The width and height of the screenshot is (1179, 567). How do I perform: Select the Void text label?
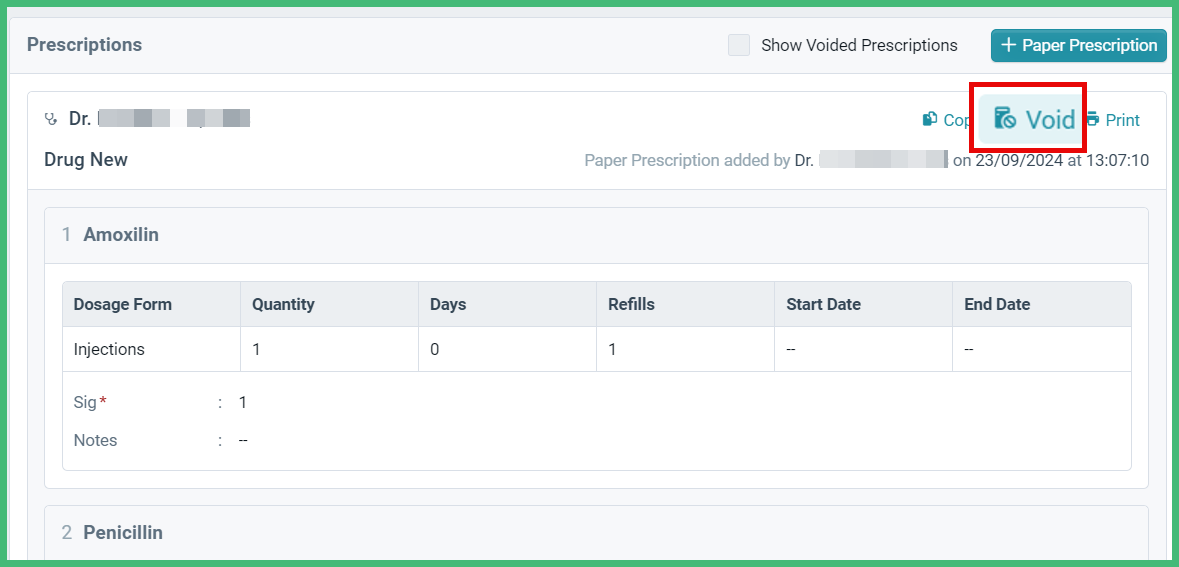pyautogui.click(x=1050, y=120)
